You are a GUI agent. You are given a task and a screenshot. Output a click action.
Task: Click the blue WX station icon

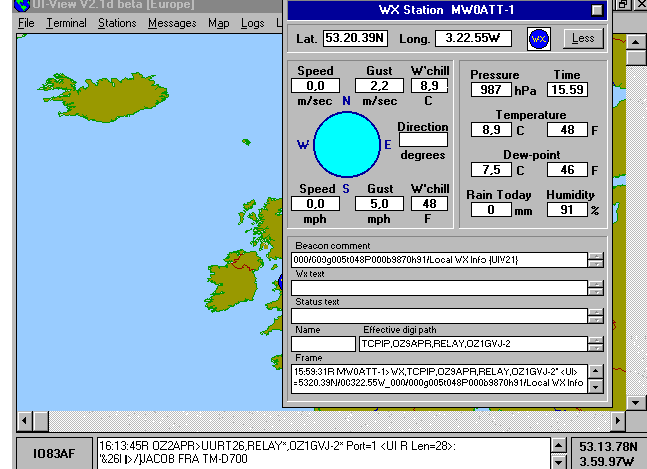click(x=539, y=39)
